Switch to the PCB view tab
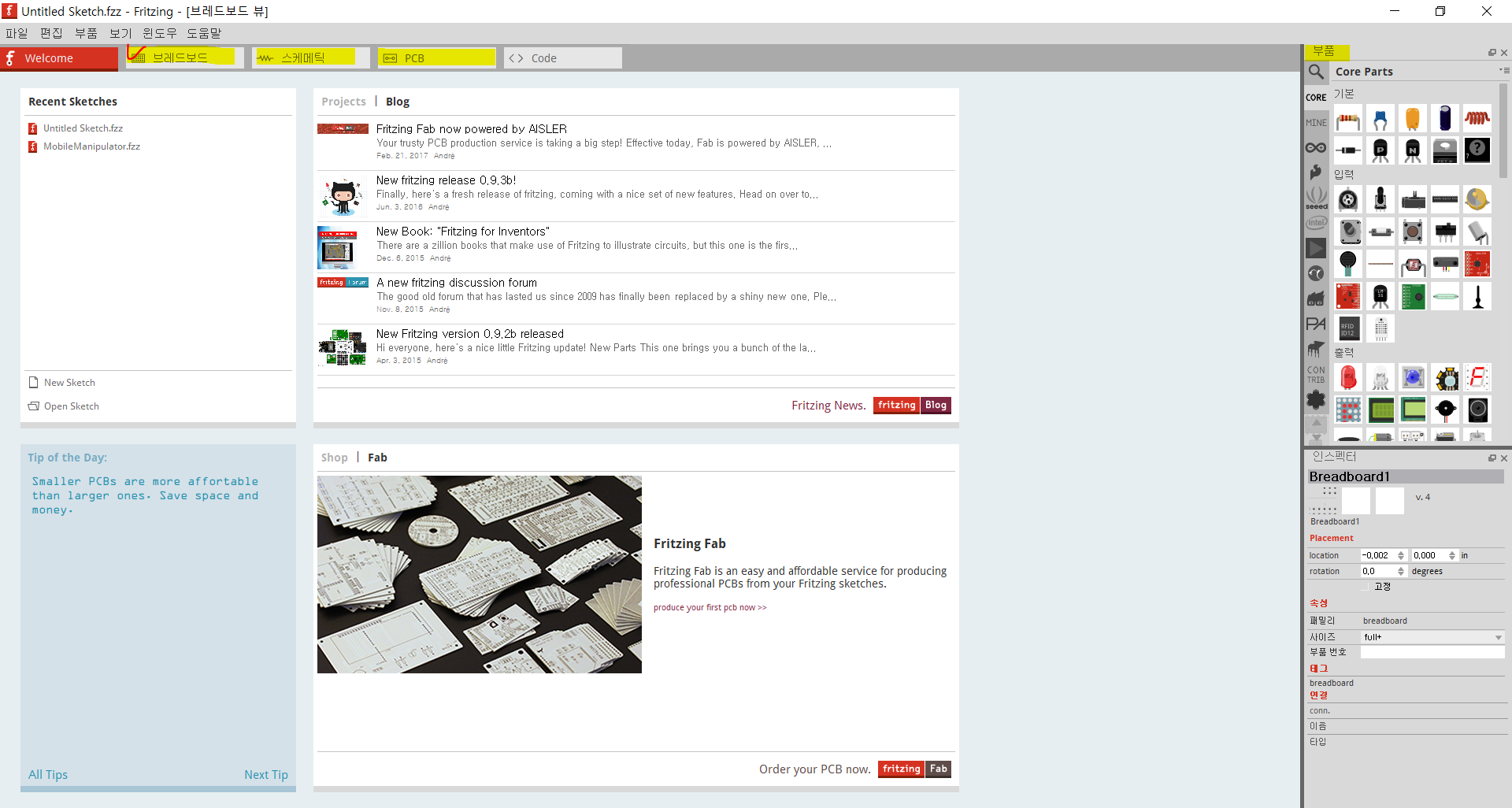The width and height of the screenshot is (1512, 808). [x=437, y=58]
